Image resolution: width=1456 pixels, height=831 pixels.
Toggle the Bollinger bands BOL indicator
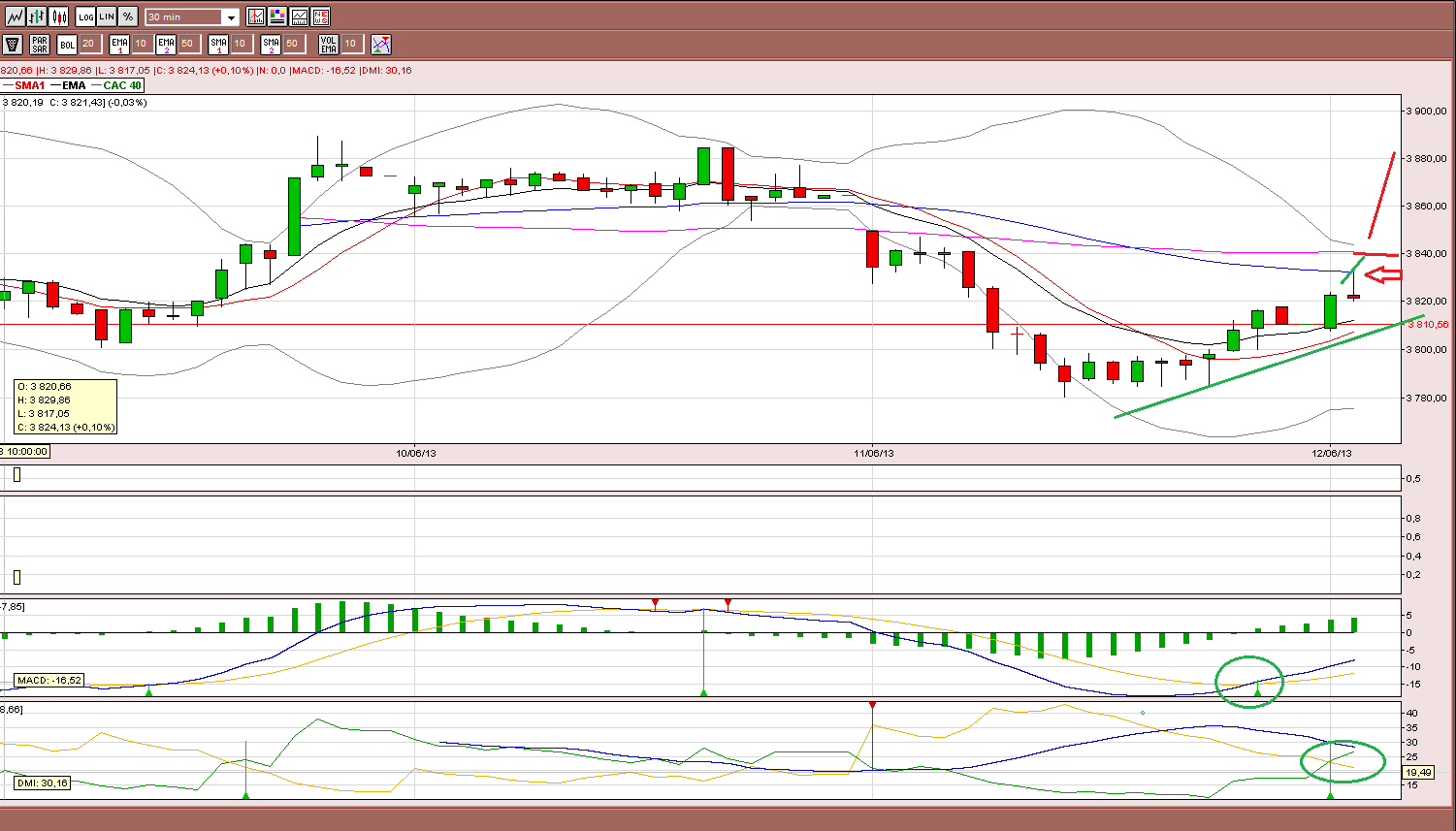click(x=67, y=44)
